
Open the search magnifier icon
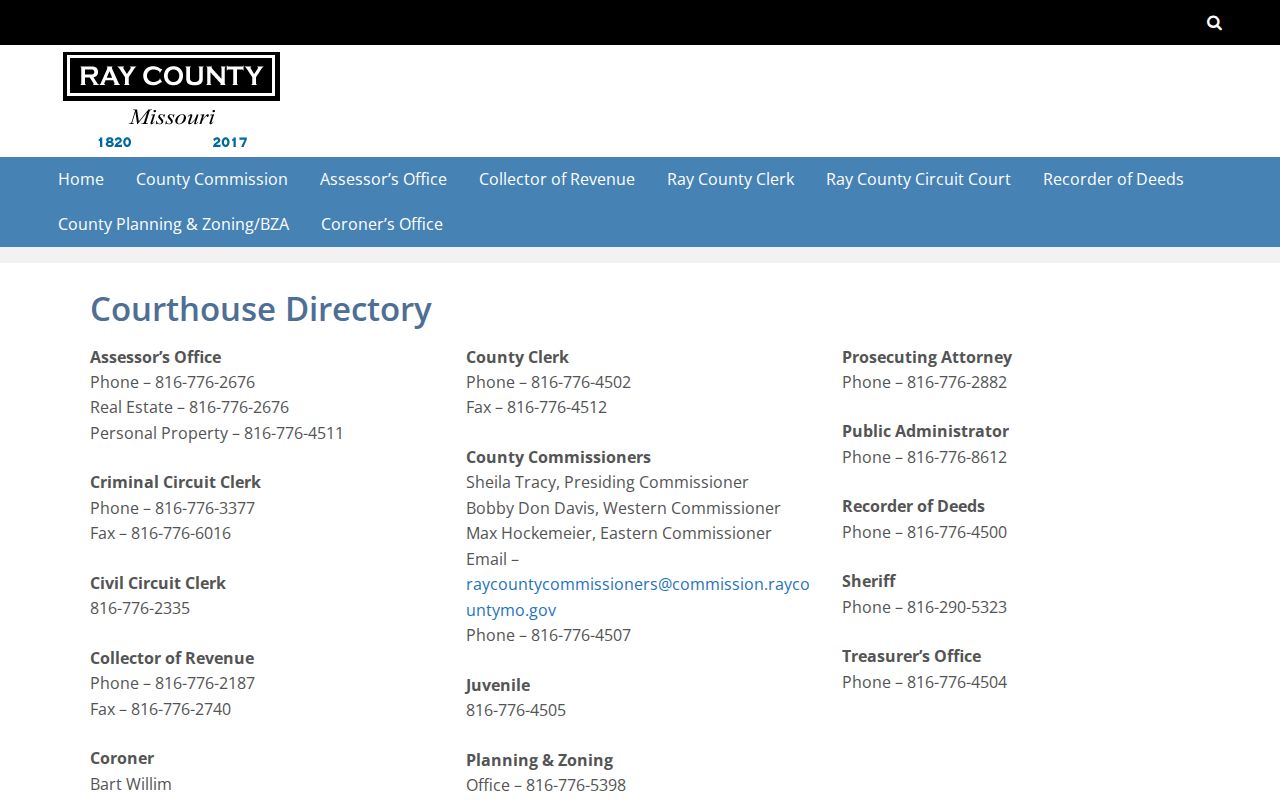point(1214,23)
